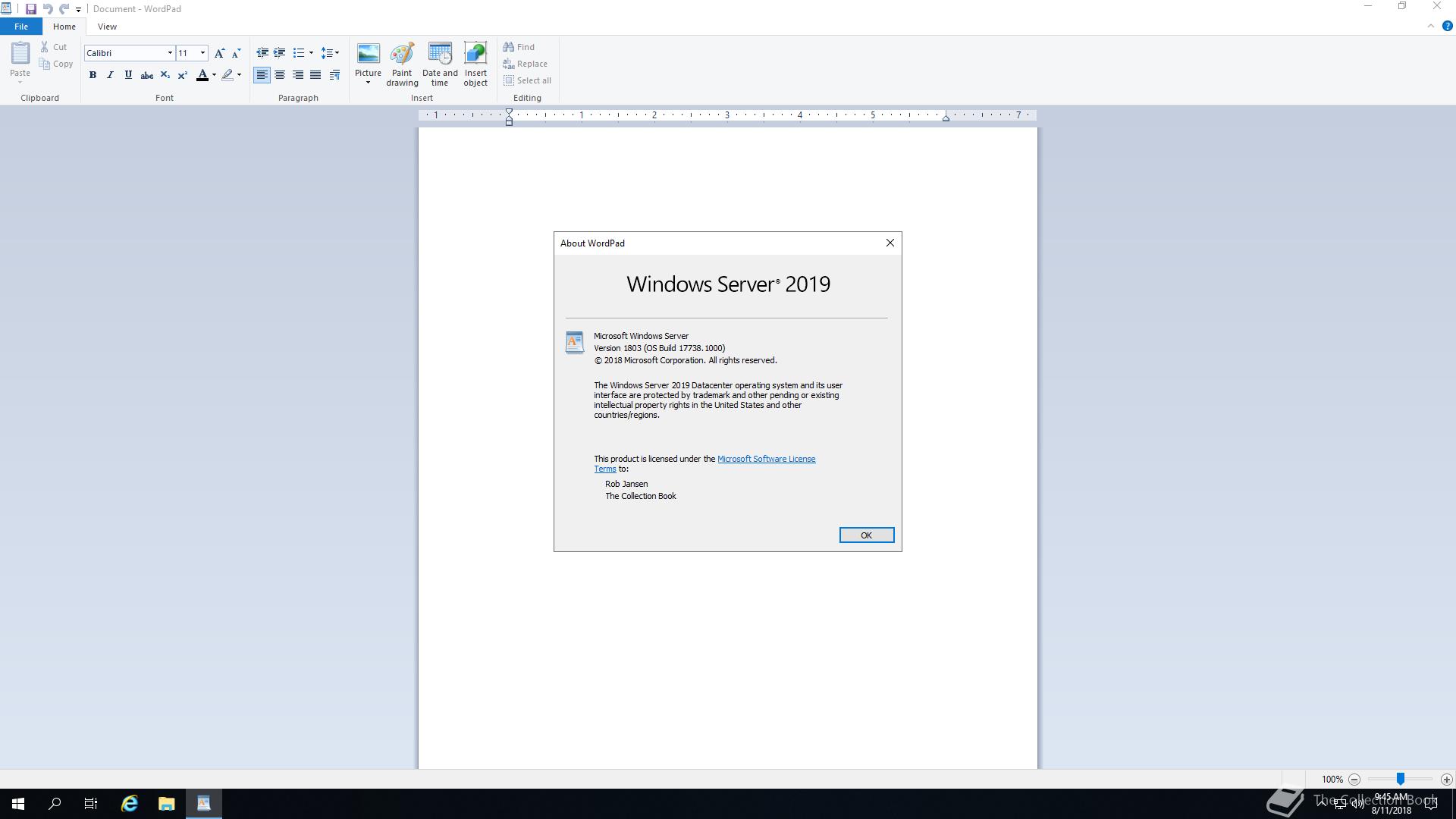Click the Date and time icon
Viewport: 1456px width, 819px height.
click(440, 64)
